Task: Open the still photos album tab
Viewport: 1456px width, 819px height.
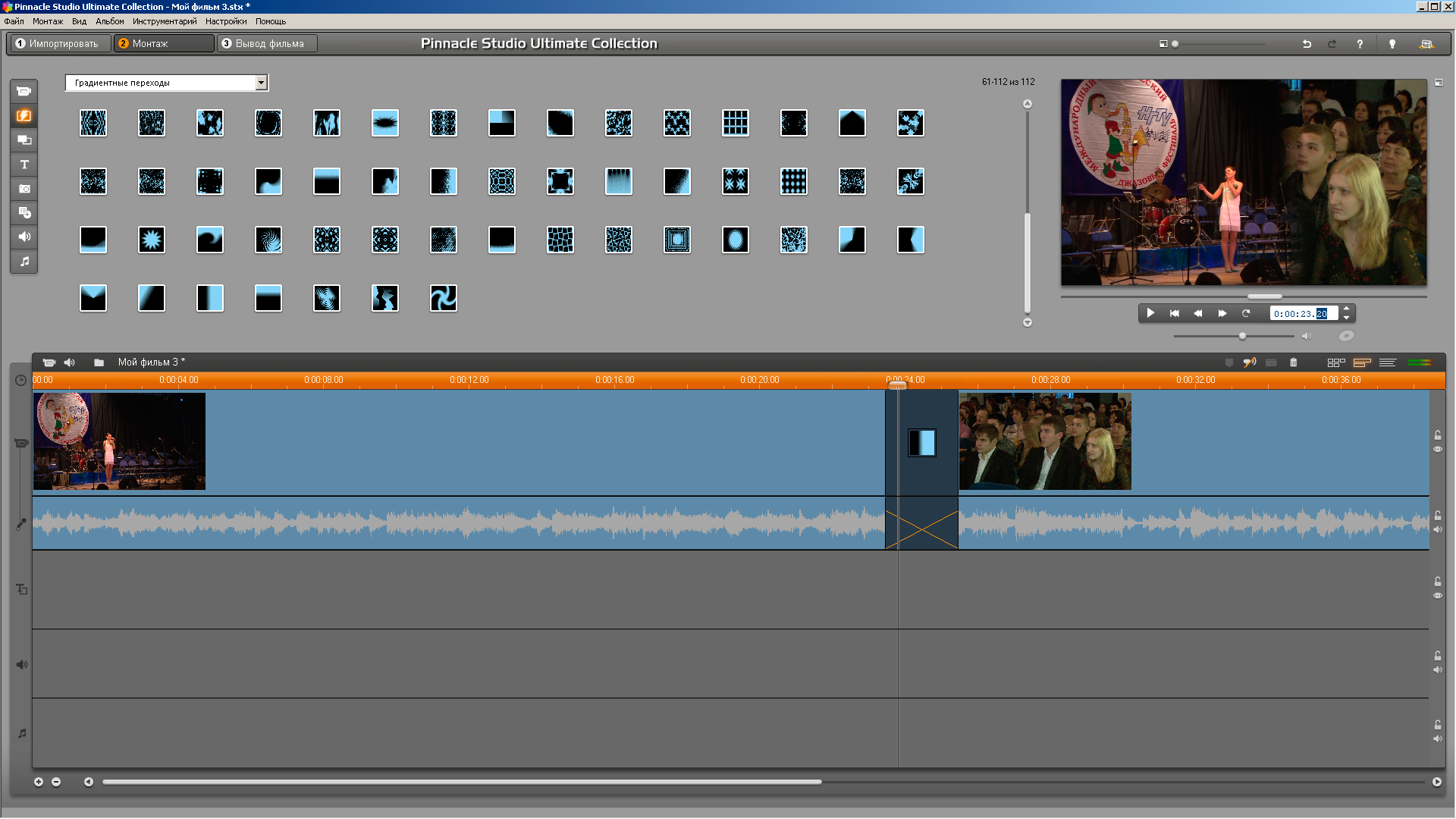Action: (x=24, y=189)
